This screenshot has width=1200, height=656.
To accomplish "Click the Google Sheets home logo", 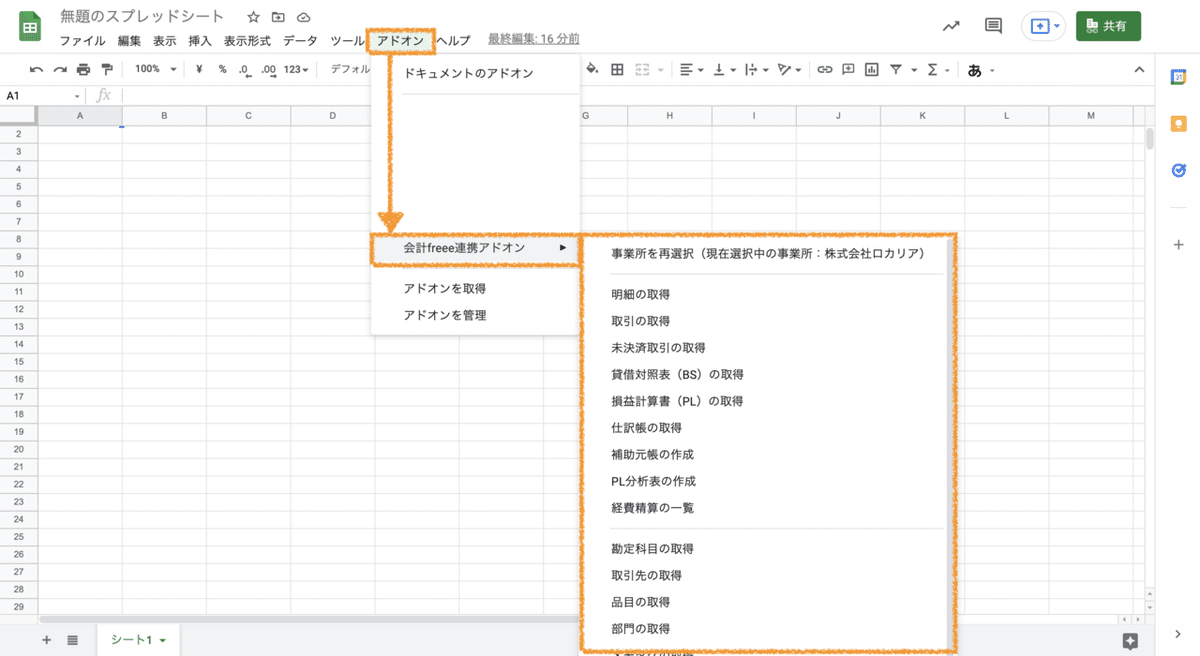I will click(30, 27).
